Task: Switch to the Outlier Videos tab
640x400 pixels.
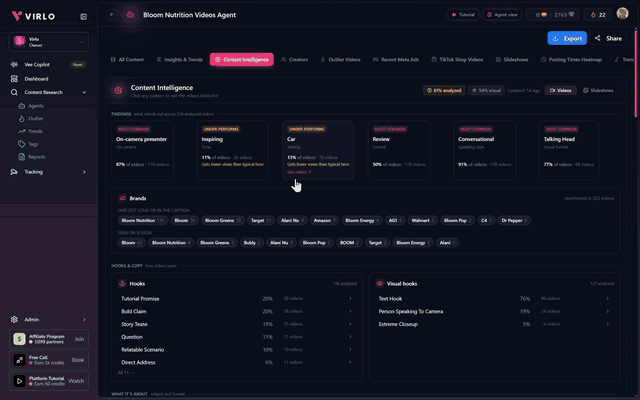Action: point(340,60)
